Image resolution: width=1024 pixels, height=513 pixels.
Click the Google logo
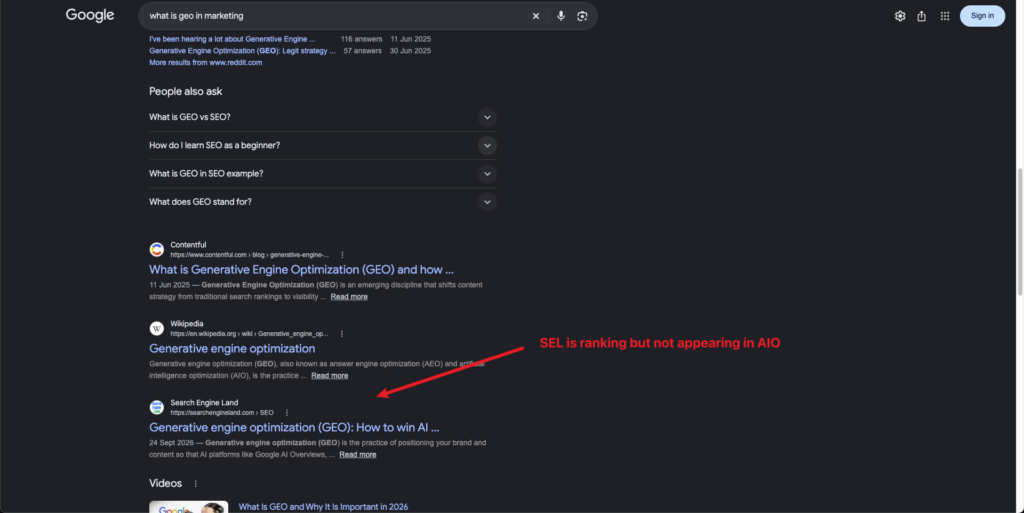tap(90, 15)
